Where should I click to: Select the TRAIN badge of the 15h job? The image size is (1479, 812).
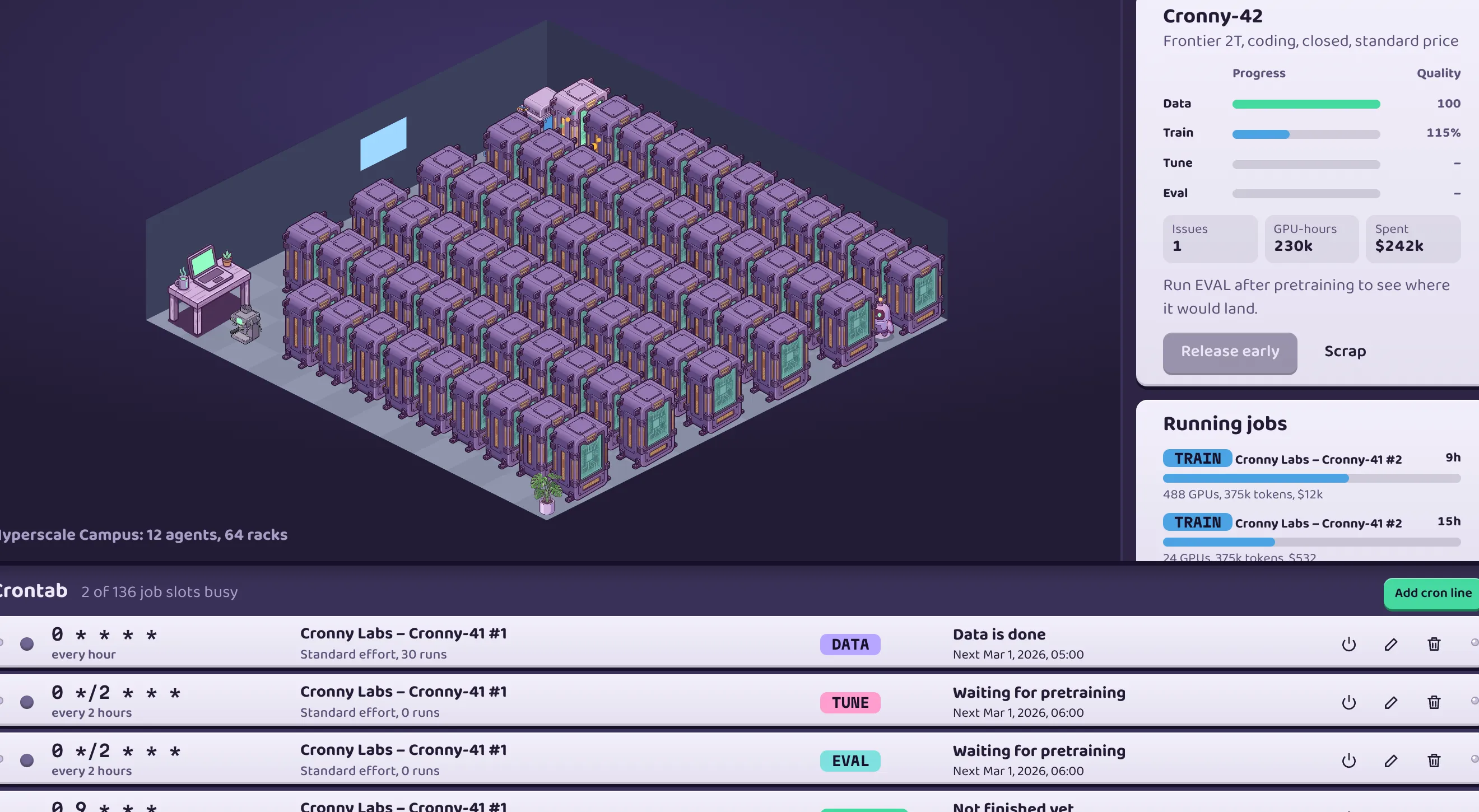click(x=1197, y=522)
